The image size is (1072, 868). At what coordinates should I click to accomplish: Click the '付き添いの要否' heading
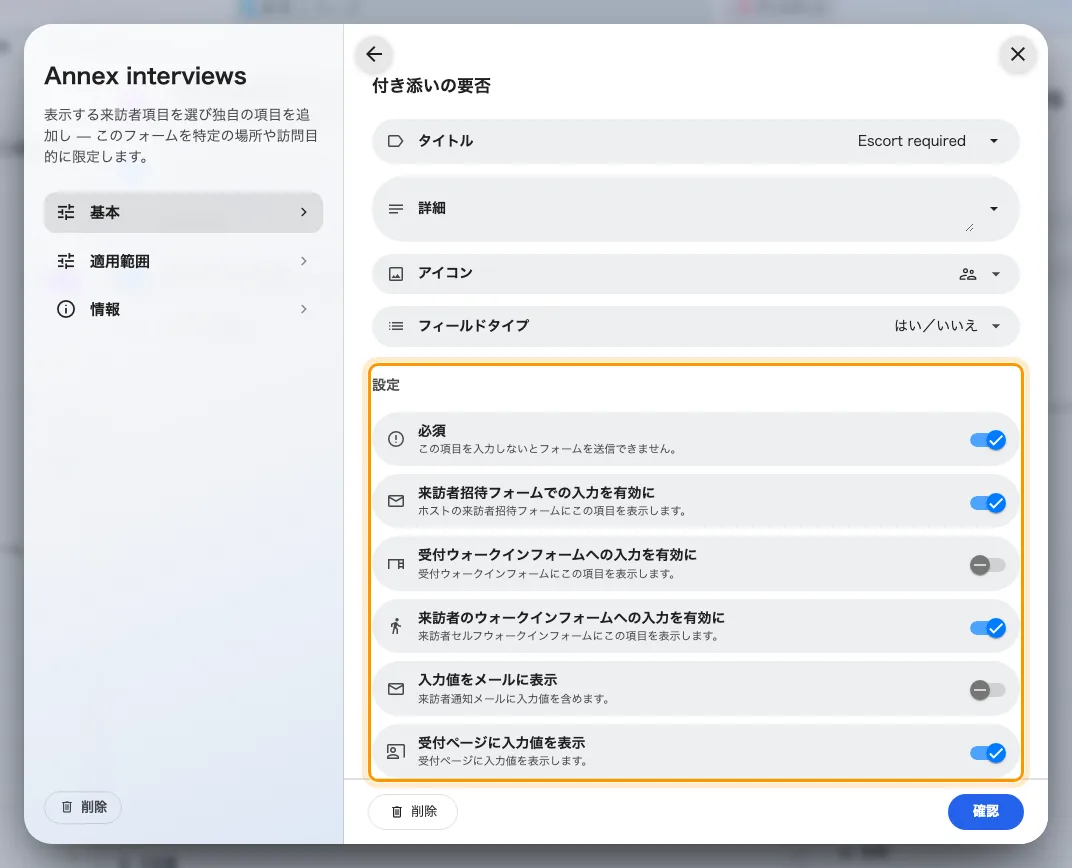tap(431, 85)
